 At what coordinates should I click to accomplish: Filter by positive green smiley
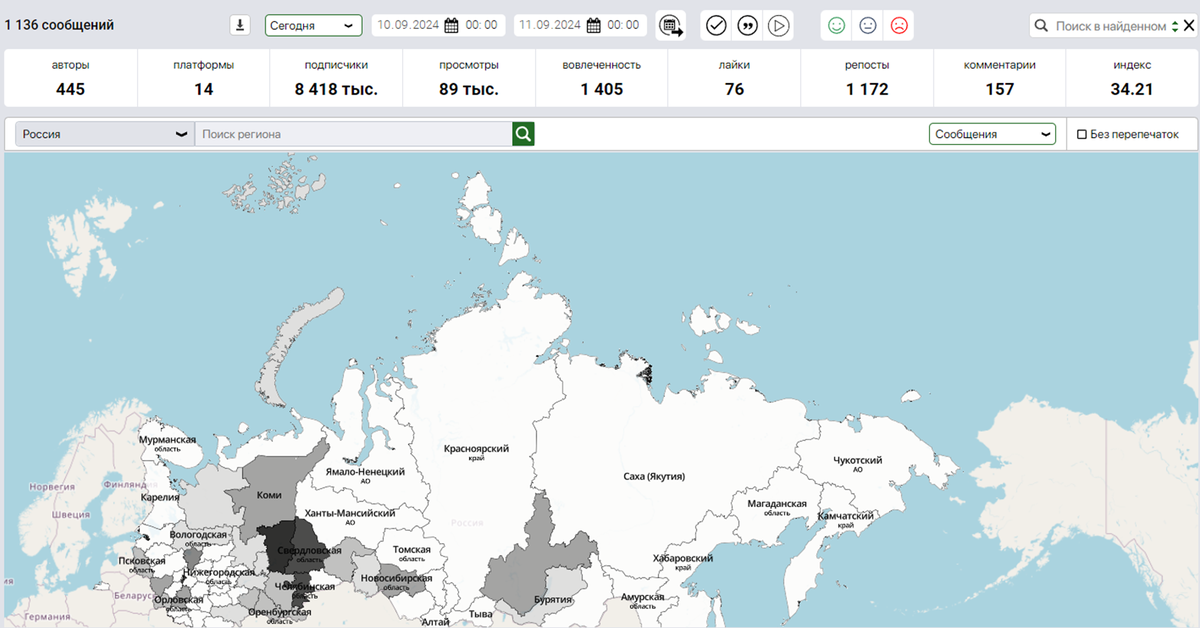(836, 26)
